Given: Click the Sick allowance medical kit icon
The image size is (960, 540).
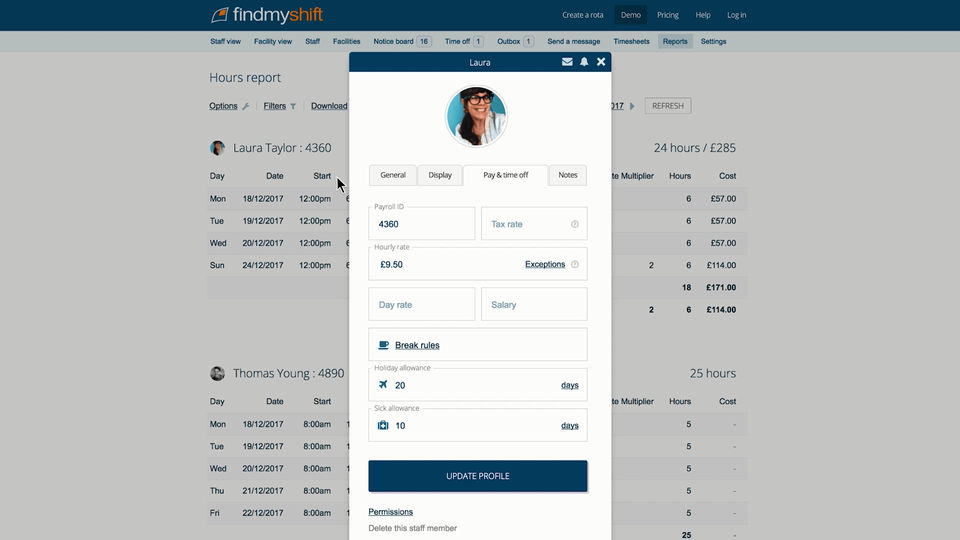Looking at the screenshot, I should click(x=383, y=425).
